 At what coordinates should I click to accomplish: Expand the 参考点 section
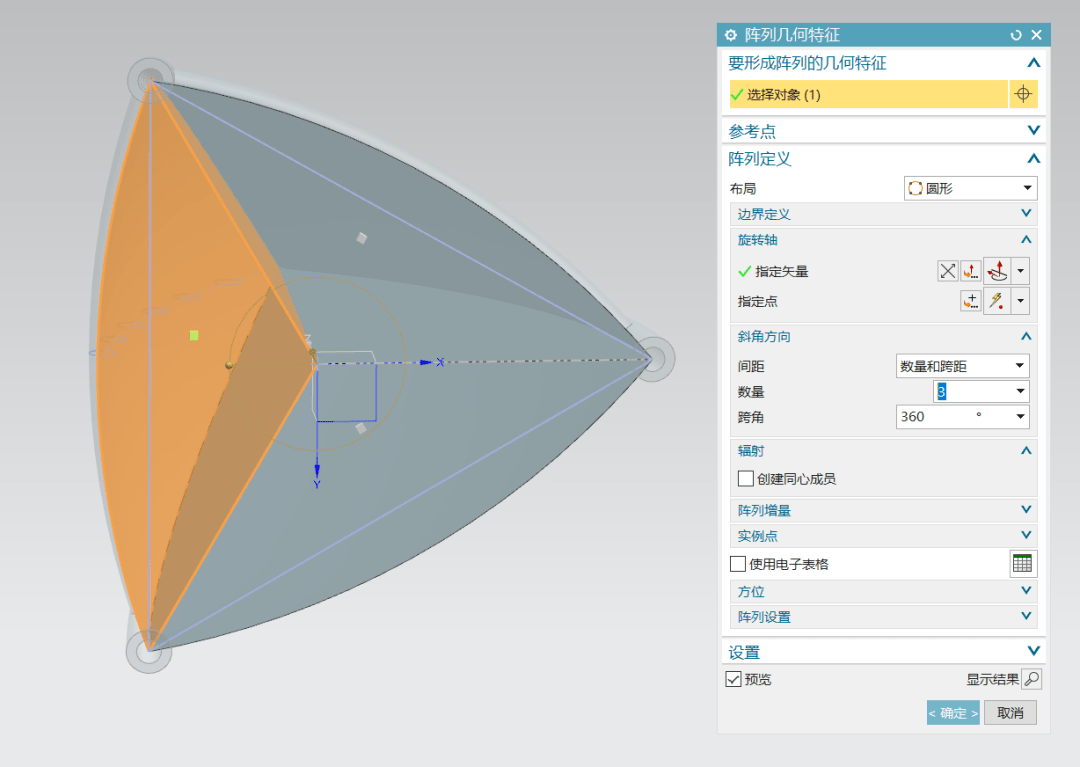pyautogui.click(x=882, y=131)
